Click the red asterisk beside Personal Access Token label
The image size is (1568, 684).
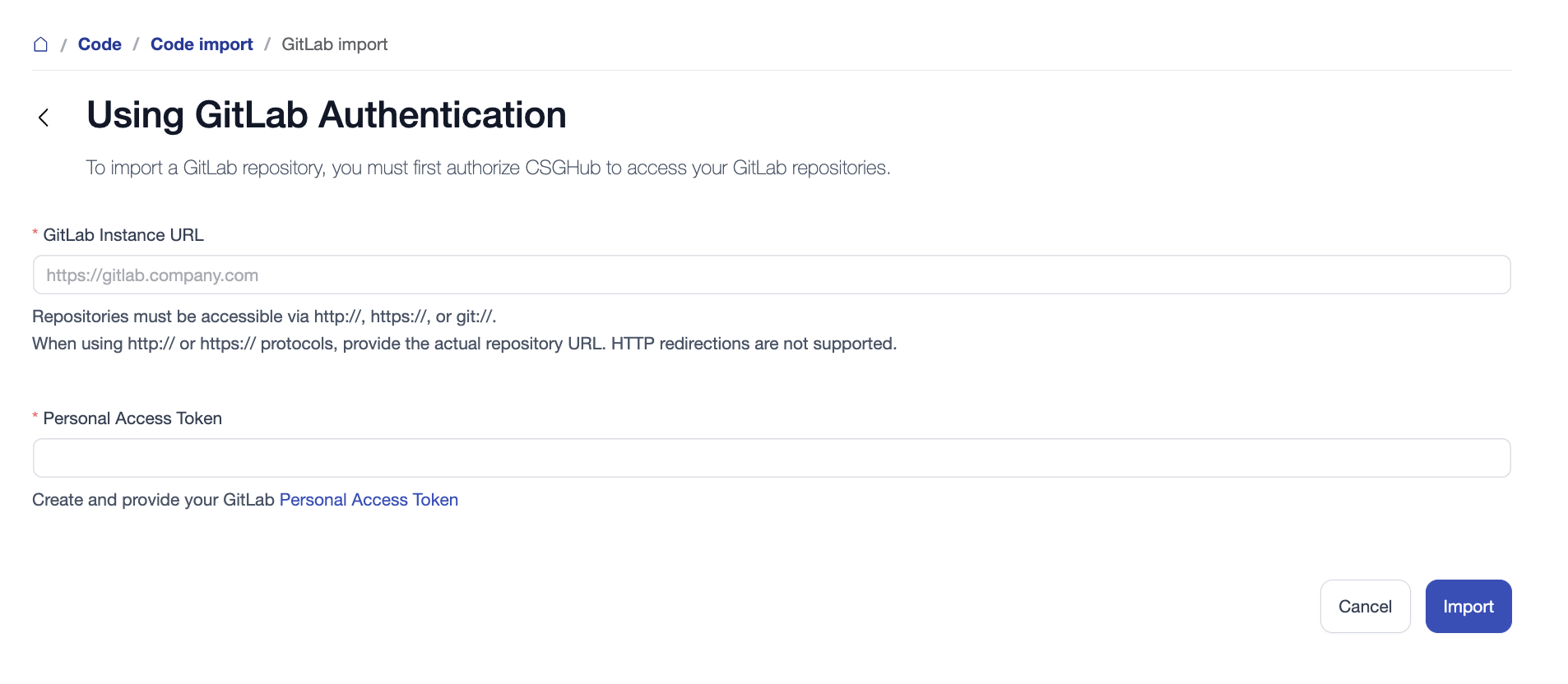(x=35, y=418)
